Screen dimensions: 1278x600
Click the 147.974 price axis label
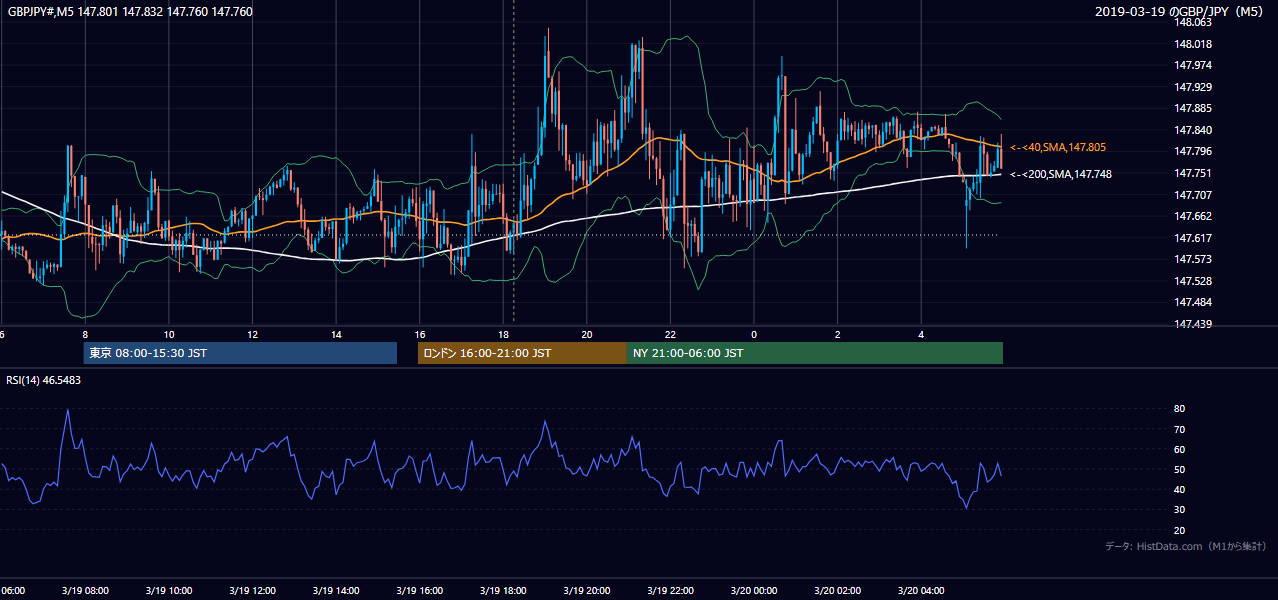tap(1192, 66)
